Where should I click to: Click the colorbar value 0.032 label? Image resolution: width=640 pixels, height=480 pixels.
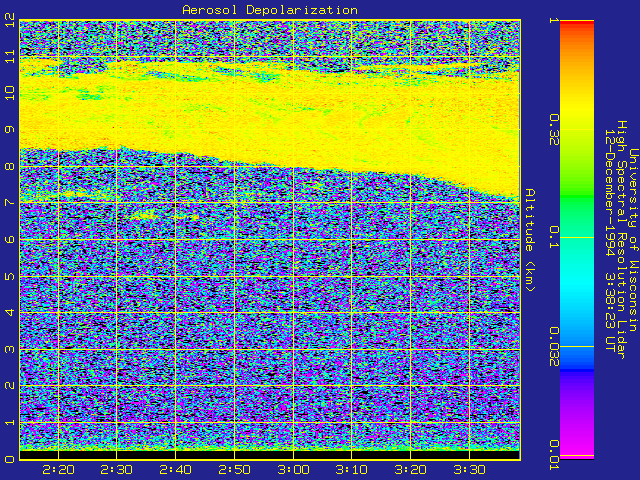tap(554, 347)
